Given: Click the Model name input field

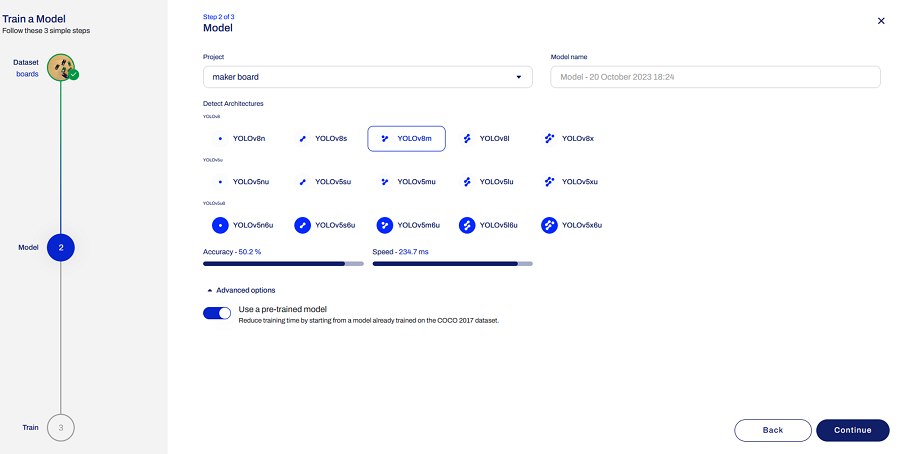Looking at the screenshot, I should click(715, 77).
